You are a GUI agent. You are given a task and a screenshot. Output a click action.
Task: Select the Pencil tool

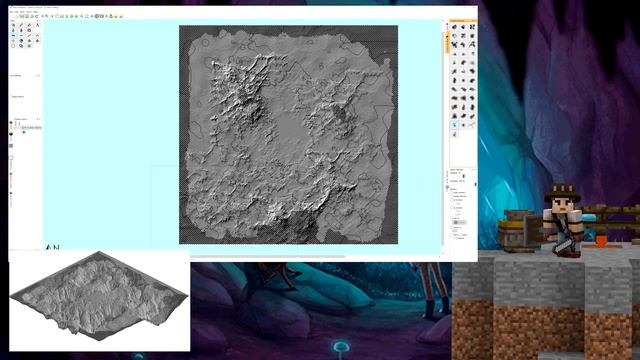[21, 25]
